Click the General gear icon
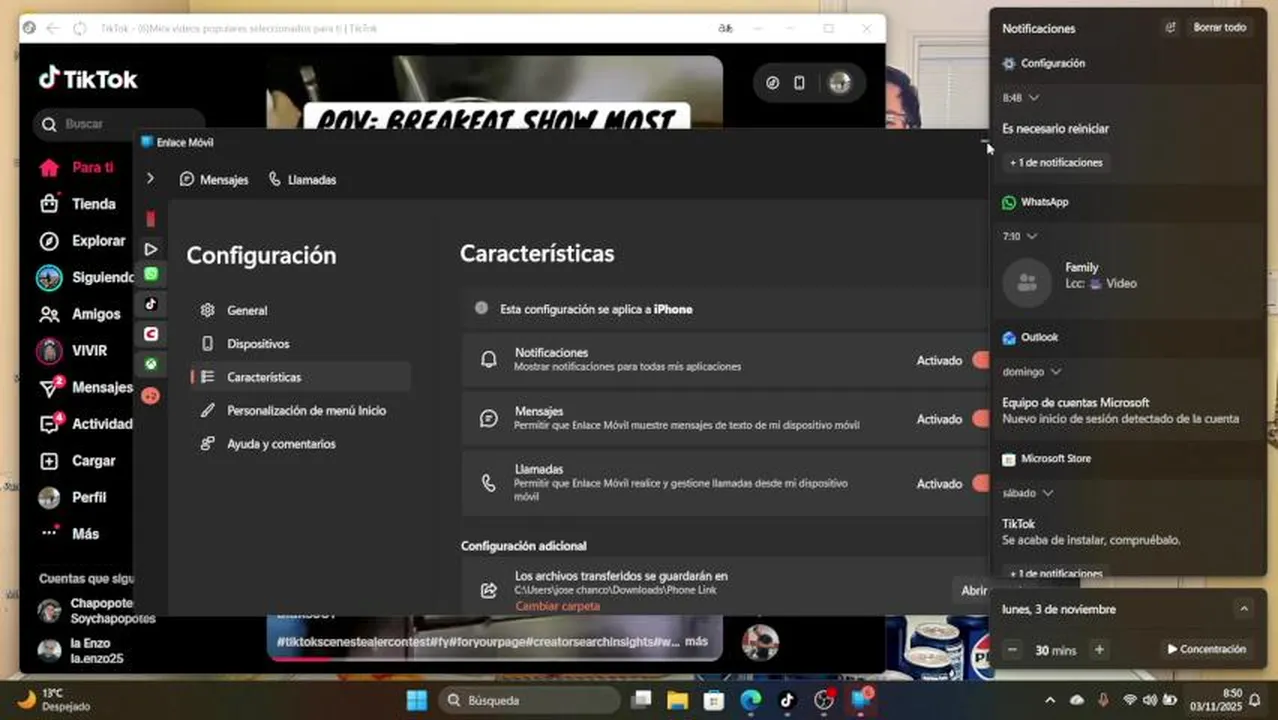This screenshot has height=720, width=1278. pyautogui.click(x=208, y=310)
